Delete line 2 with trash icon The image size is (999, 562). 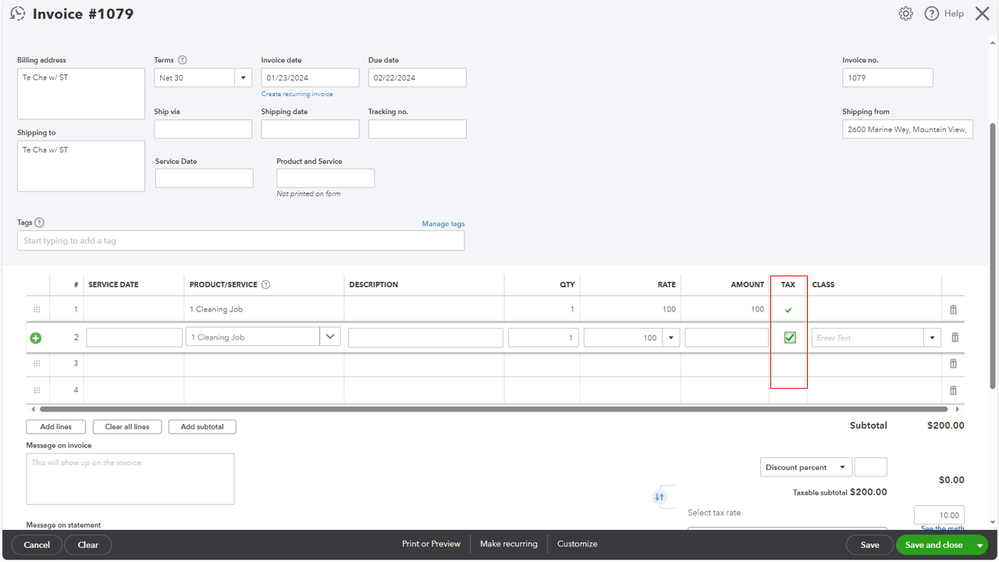[954, 338]
